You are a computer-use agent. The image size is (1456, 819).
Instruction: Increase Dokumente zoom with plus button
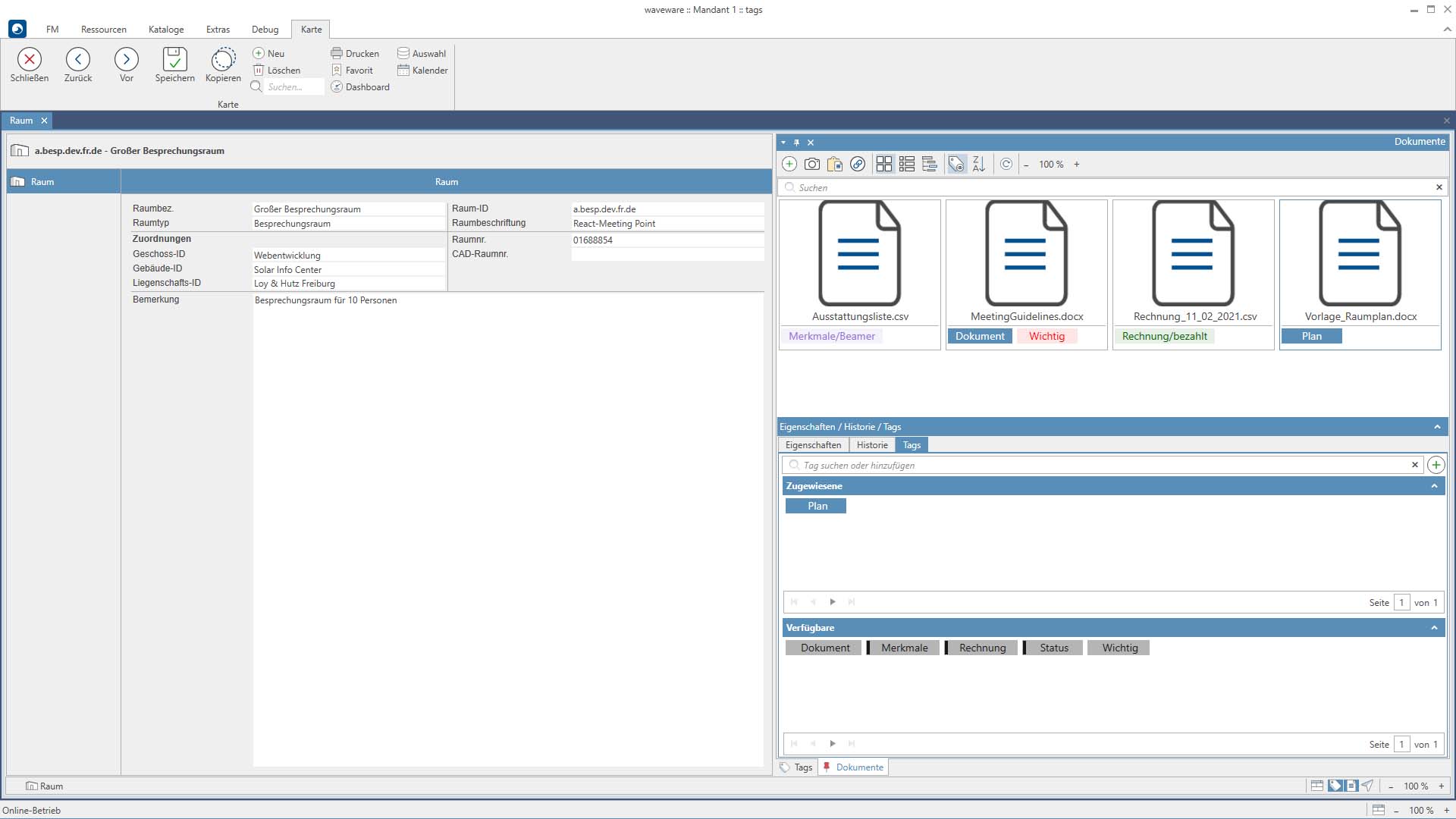tap(1076, 165)
